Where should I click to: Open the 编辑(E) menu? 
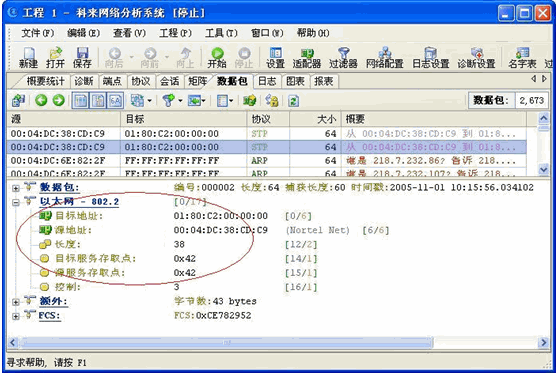(83, 33)
